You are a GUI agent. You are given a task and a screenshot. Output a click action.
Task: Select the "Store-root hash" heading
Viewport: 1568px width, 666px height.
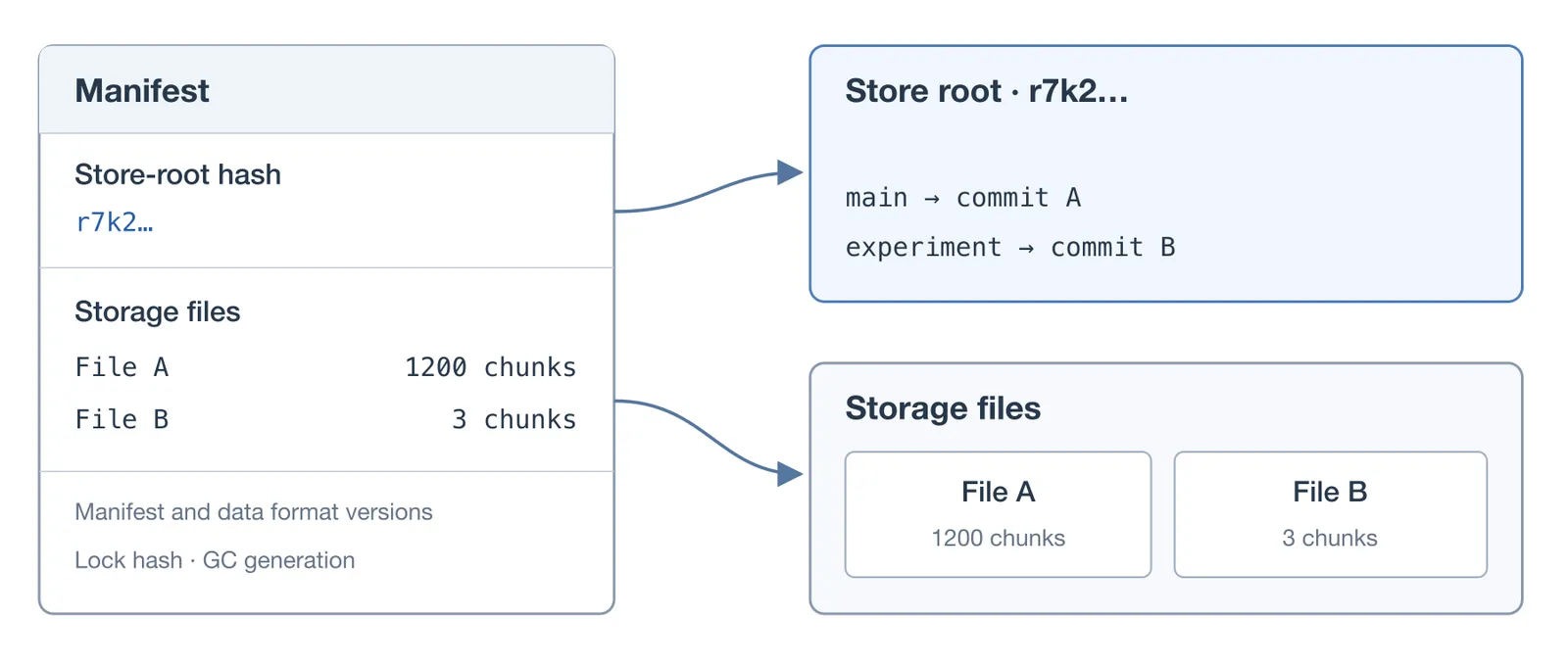[177, 174]
